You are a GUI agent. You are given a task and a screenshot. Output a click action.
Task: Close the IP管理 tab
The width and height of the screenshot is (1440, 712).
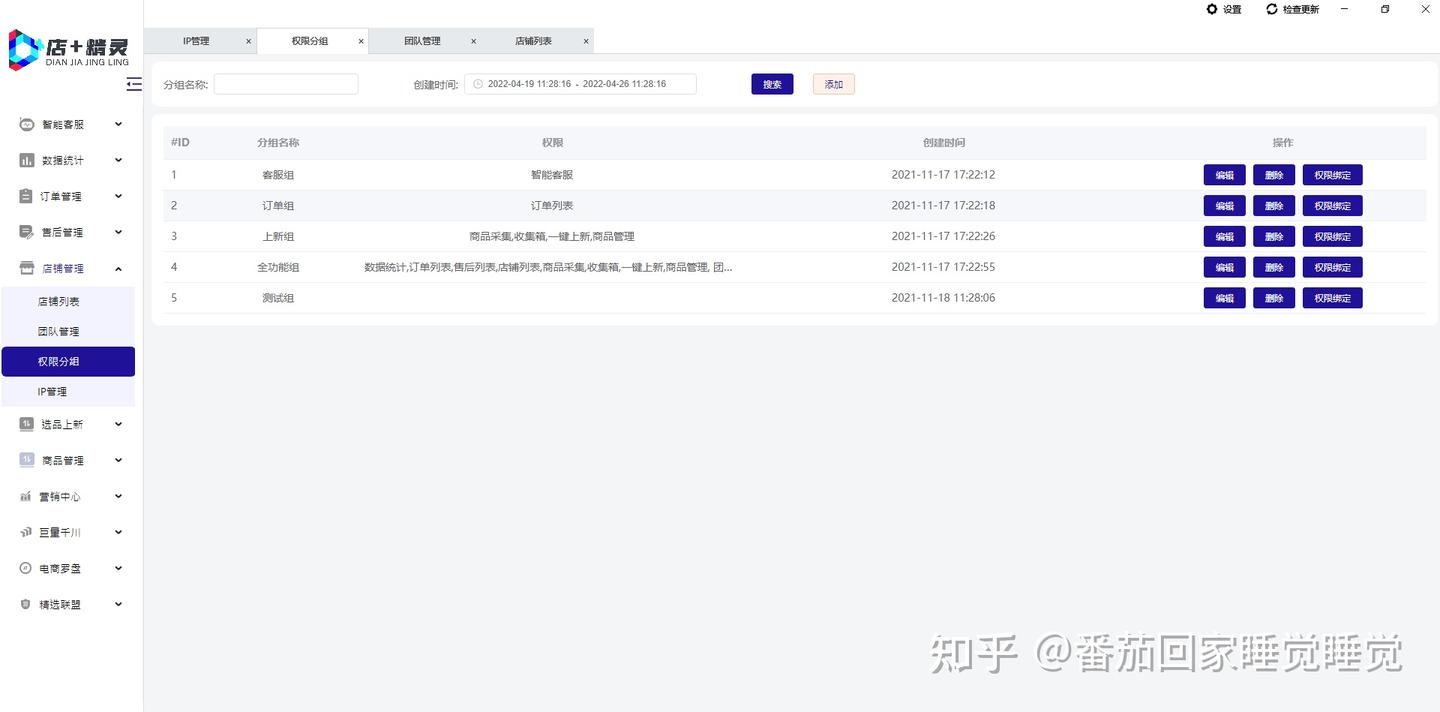click(249, 42)
